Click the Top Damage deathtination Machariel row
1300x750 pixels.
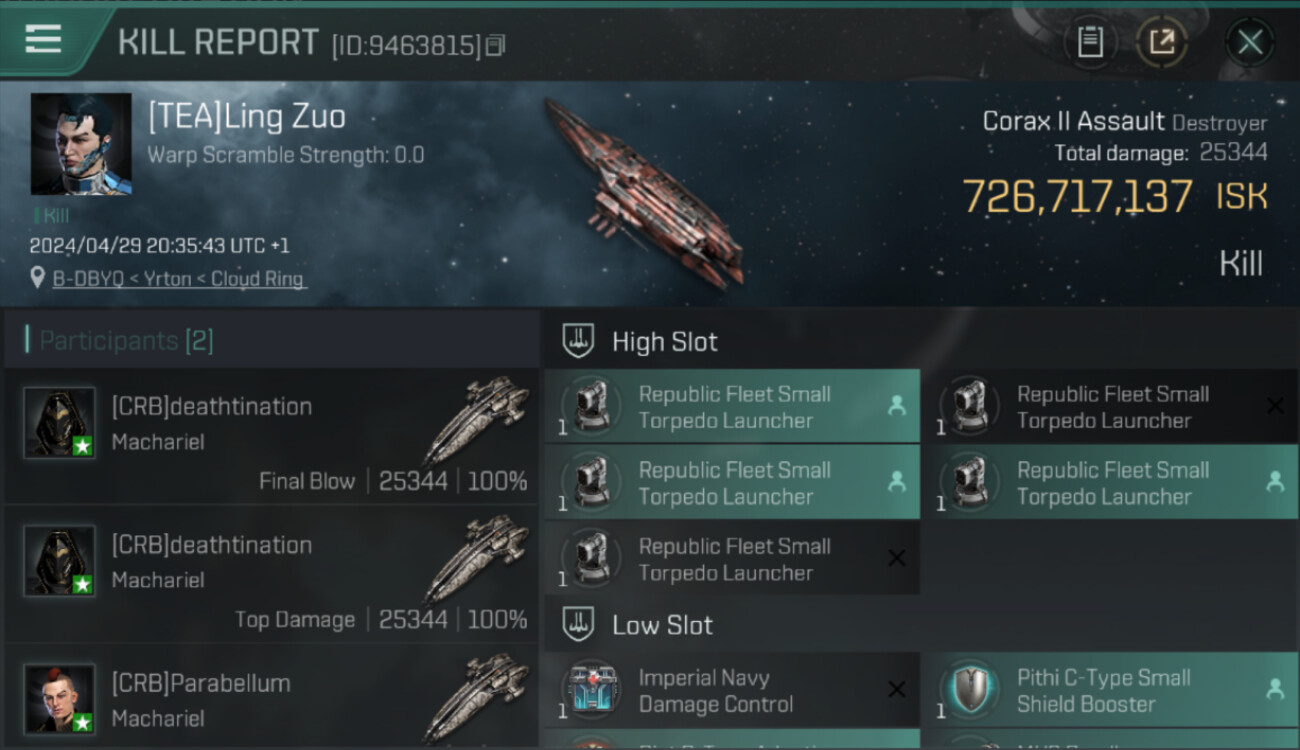(270, 574)
